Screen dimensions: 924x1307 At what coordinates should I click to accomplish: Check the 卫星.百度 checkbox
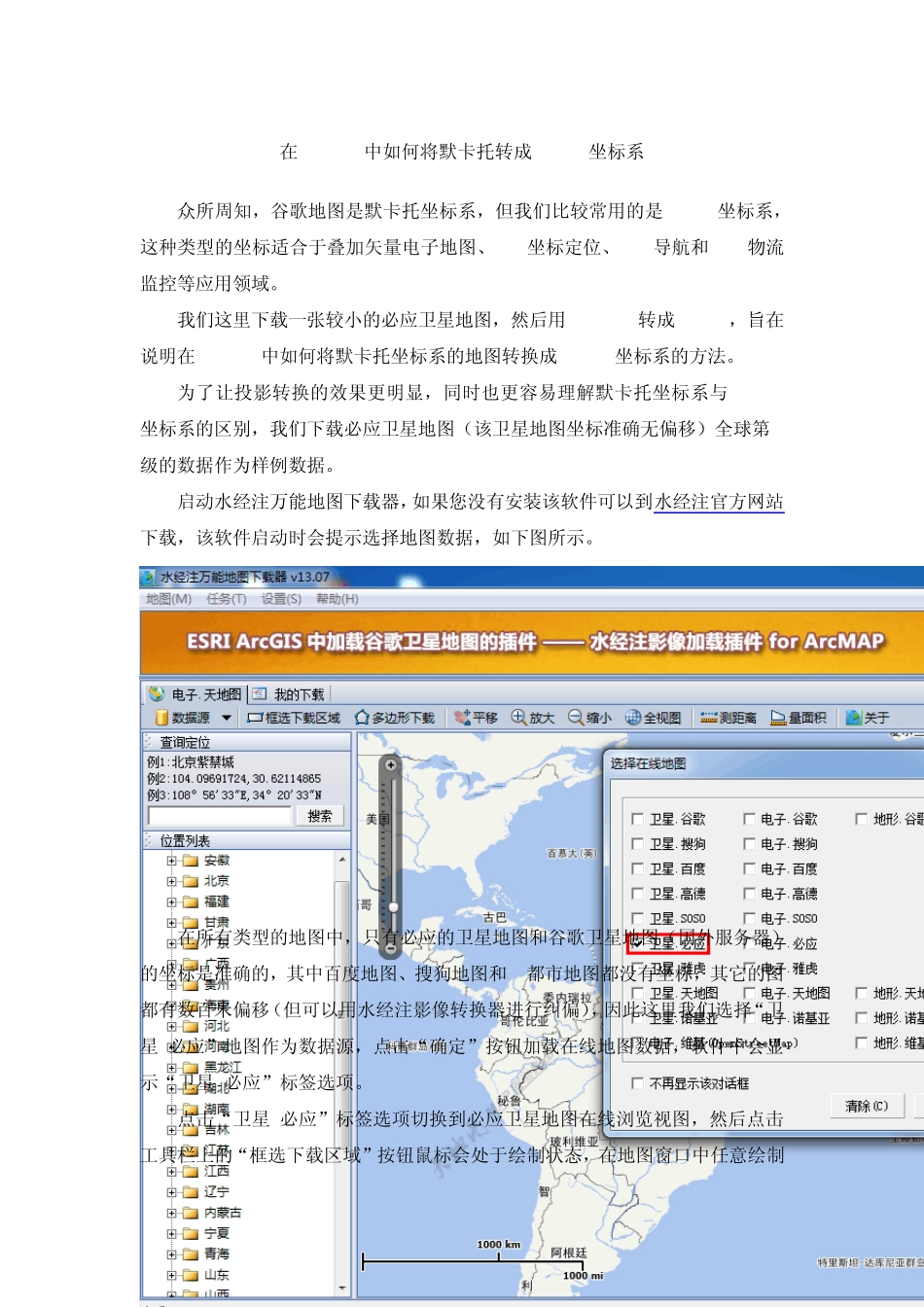638,868
